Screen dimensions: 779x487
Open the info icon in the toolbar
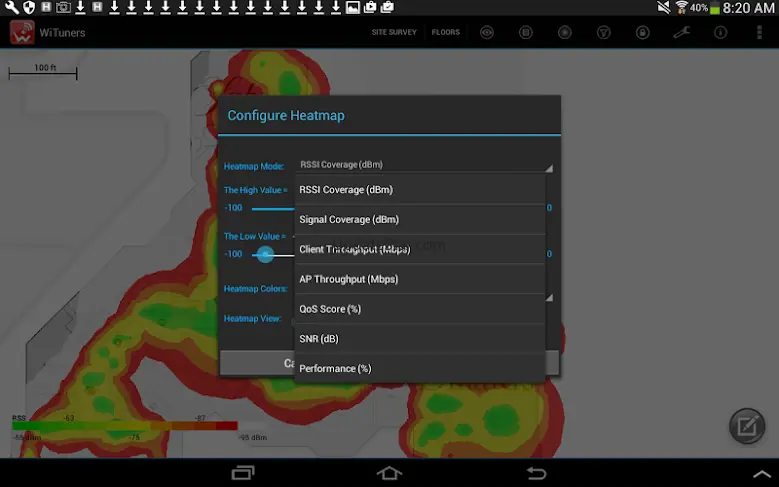[x=720, y=33]
